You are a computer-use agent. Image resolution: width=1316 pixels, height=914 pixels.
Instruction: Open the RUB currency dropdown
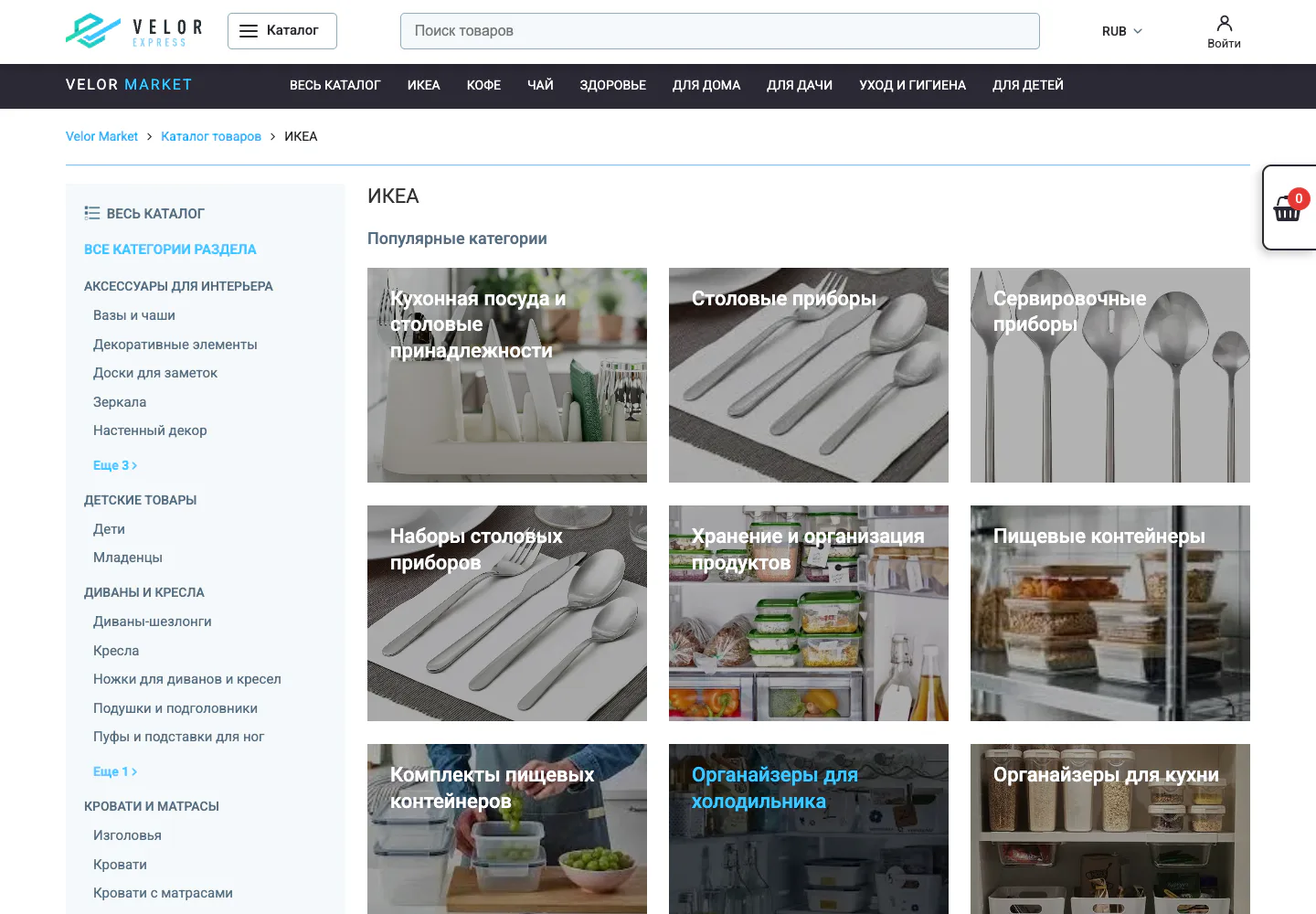click(x=1121, y=31)
